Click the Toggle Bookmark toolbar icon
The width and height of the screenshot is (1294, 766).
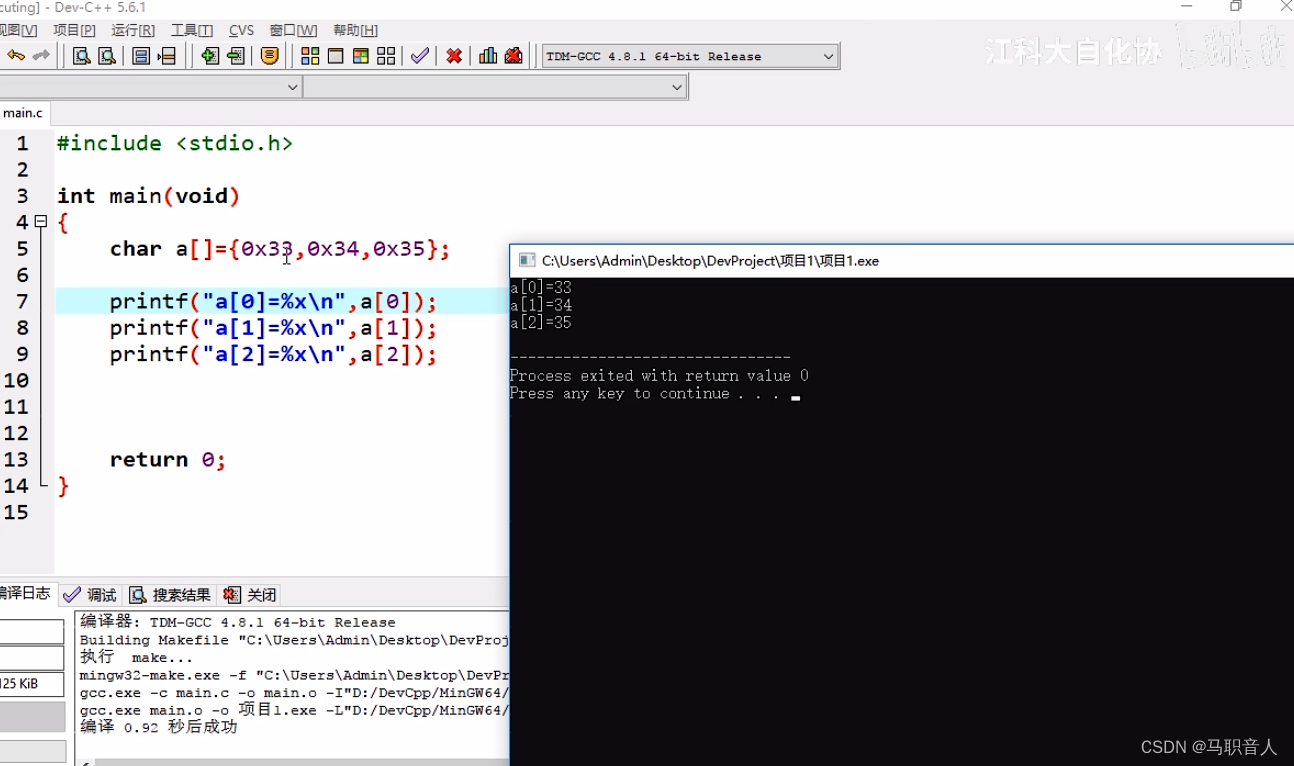(x=141, y=56)
